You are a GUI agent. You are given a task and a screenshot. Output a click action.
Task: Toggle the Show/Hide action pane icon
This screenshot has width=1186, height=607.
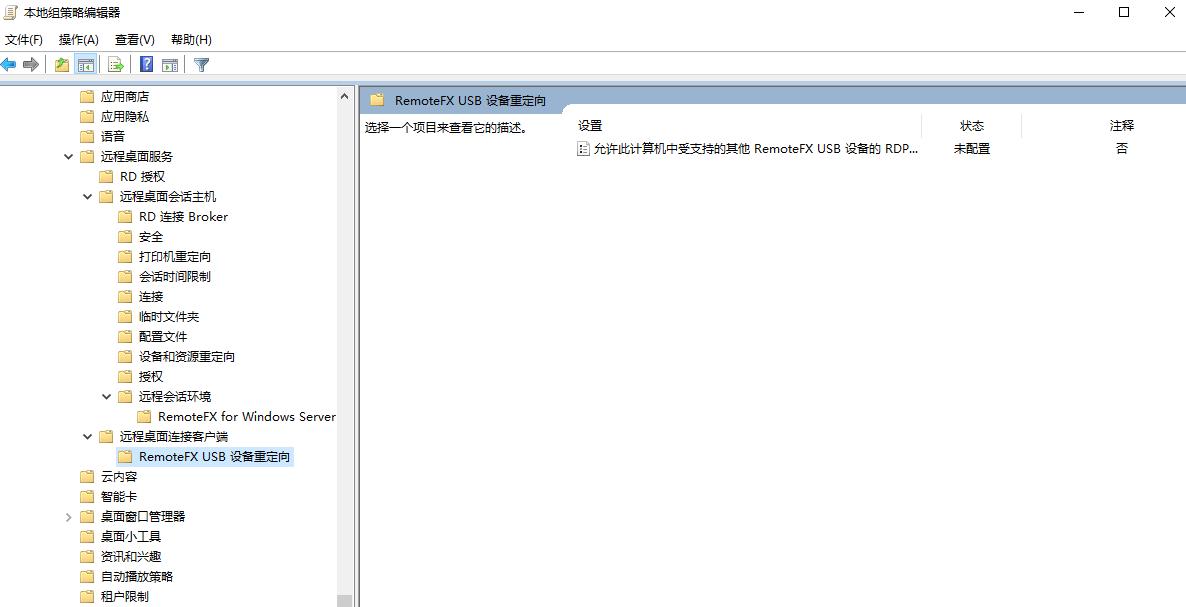pos(170,65)
